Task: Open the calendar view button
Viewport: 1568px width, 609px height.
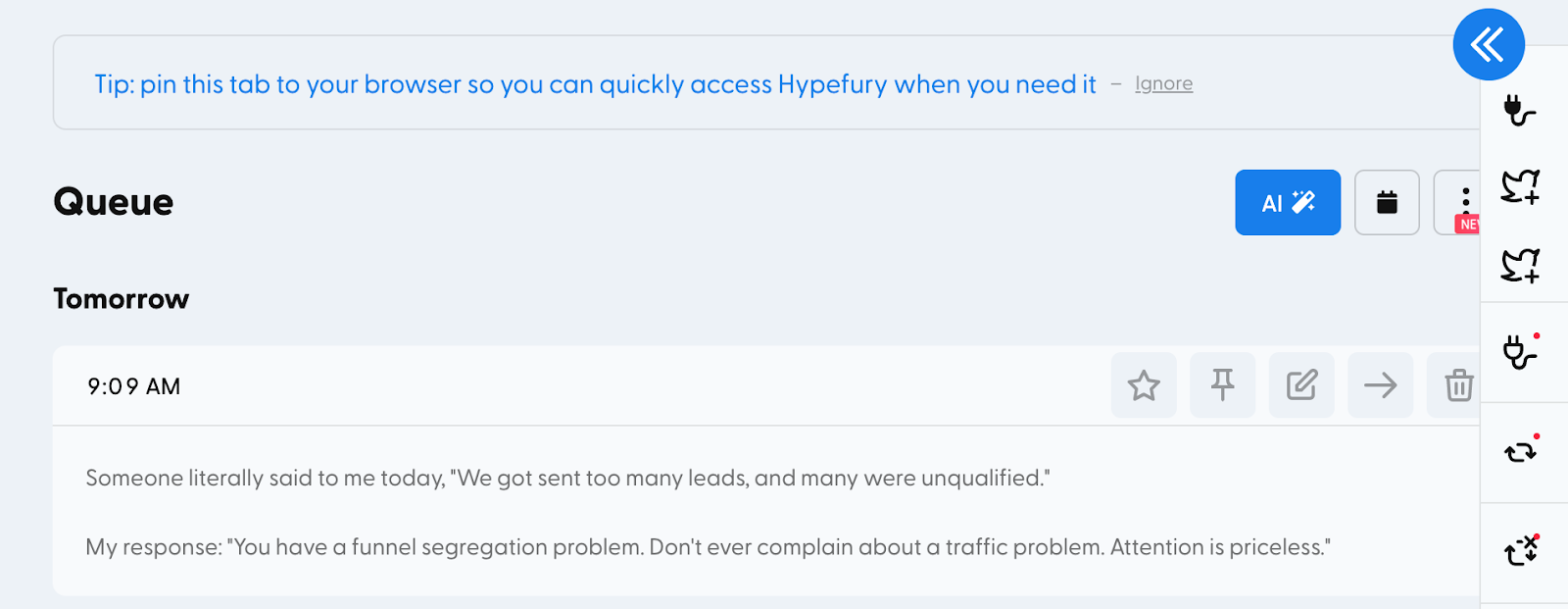Action: (x=1387, y=203)
